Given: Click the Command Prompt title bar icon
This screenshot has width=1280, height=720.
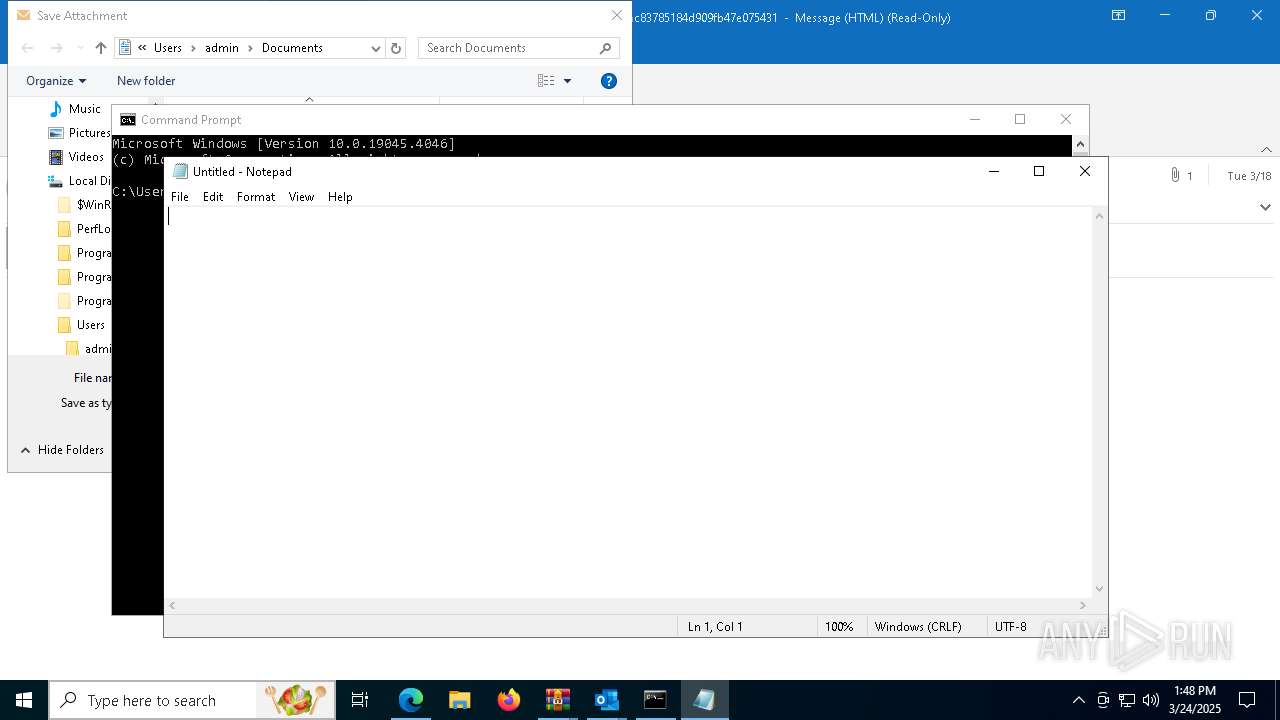Looking at the screenshot, I should [x=128, y=120].
